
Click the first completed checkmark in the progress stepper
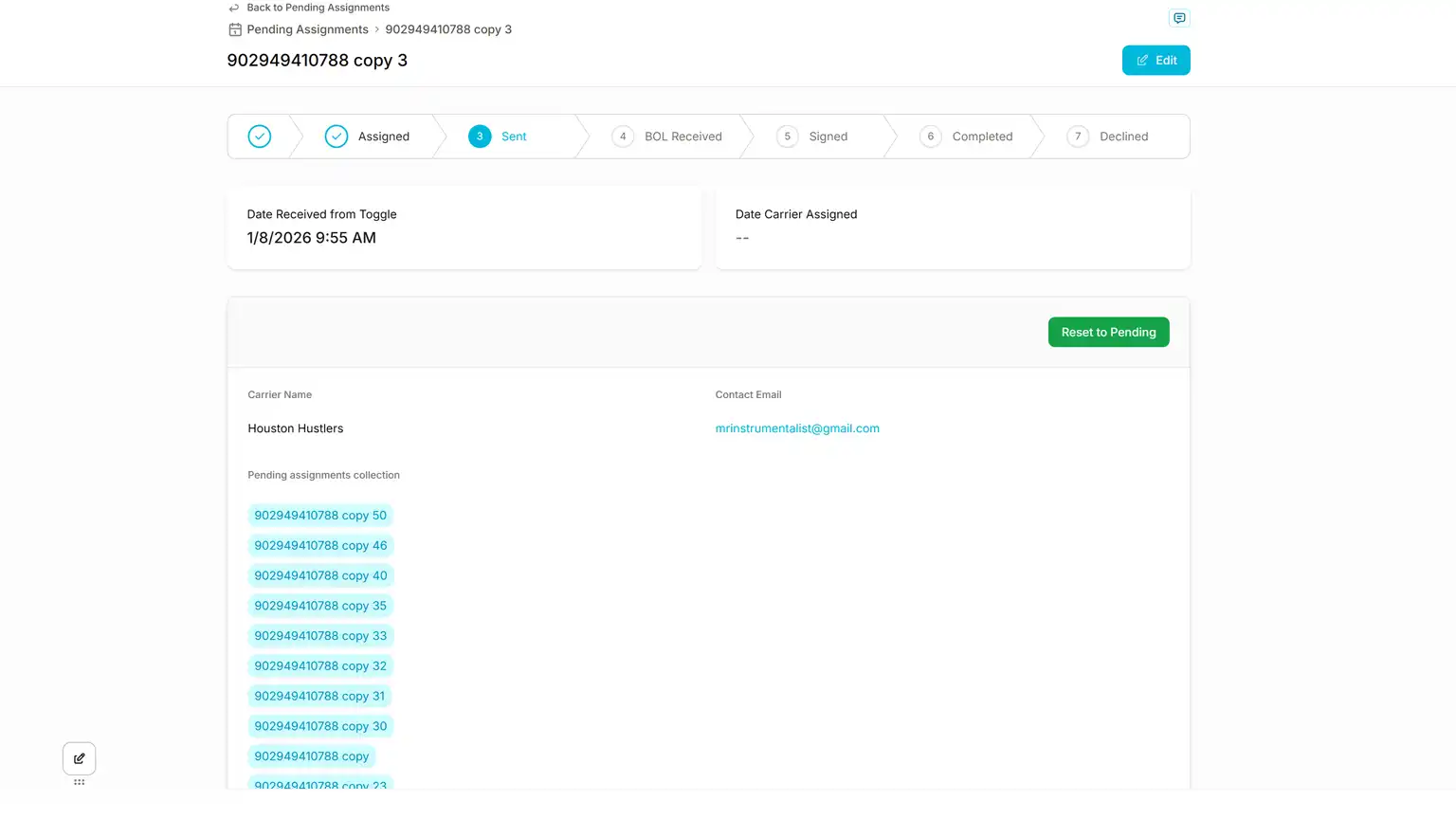(x=259, y=136)
